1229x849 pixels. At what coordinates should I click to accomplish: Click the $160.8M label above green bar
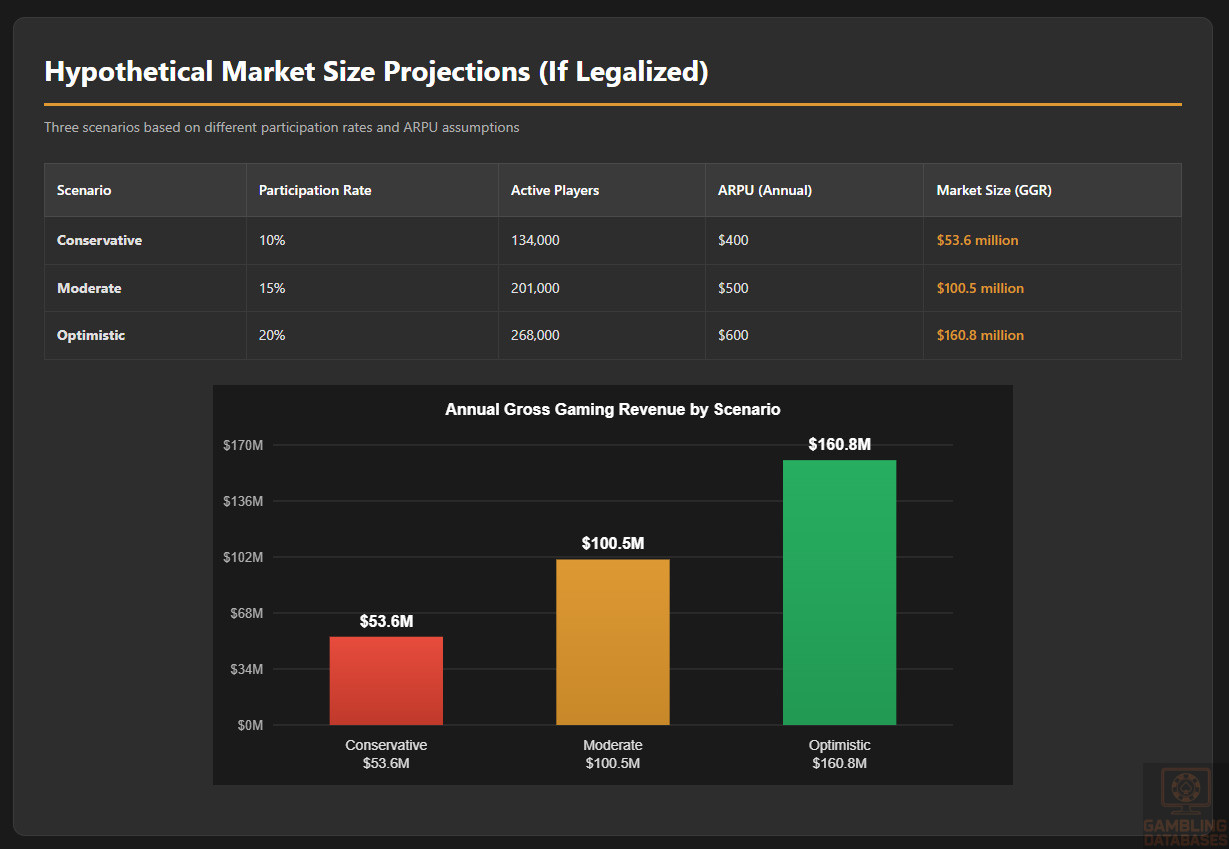[x=839, y=445]
